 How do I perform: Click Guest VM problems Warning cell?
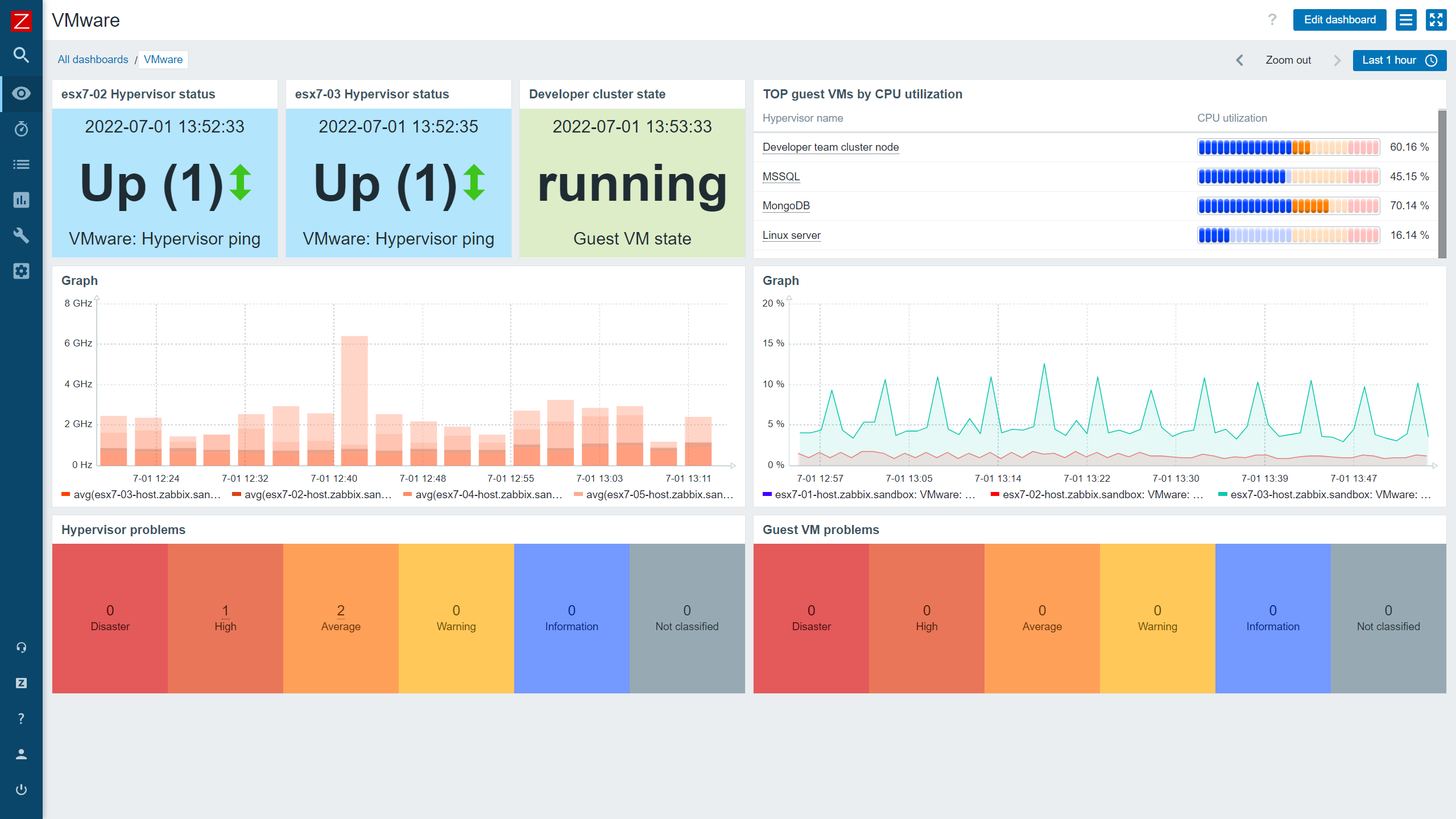pos(1157,618)
